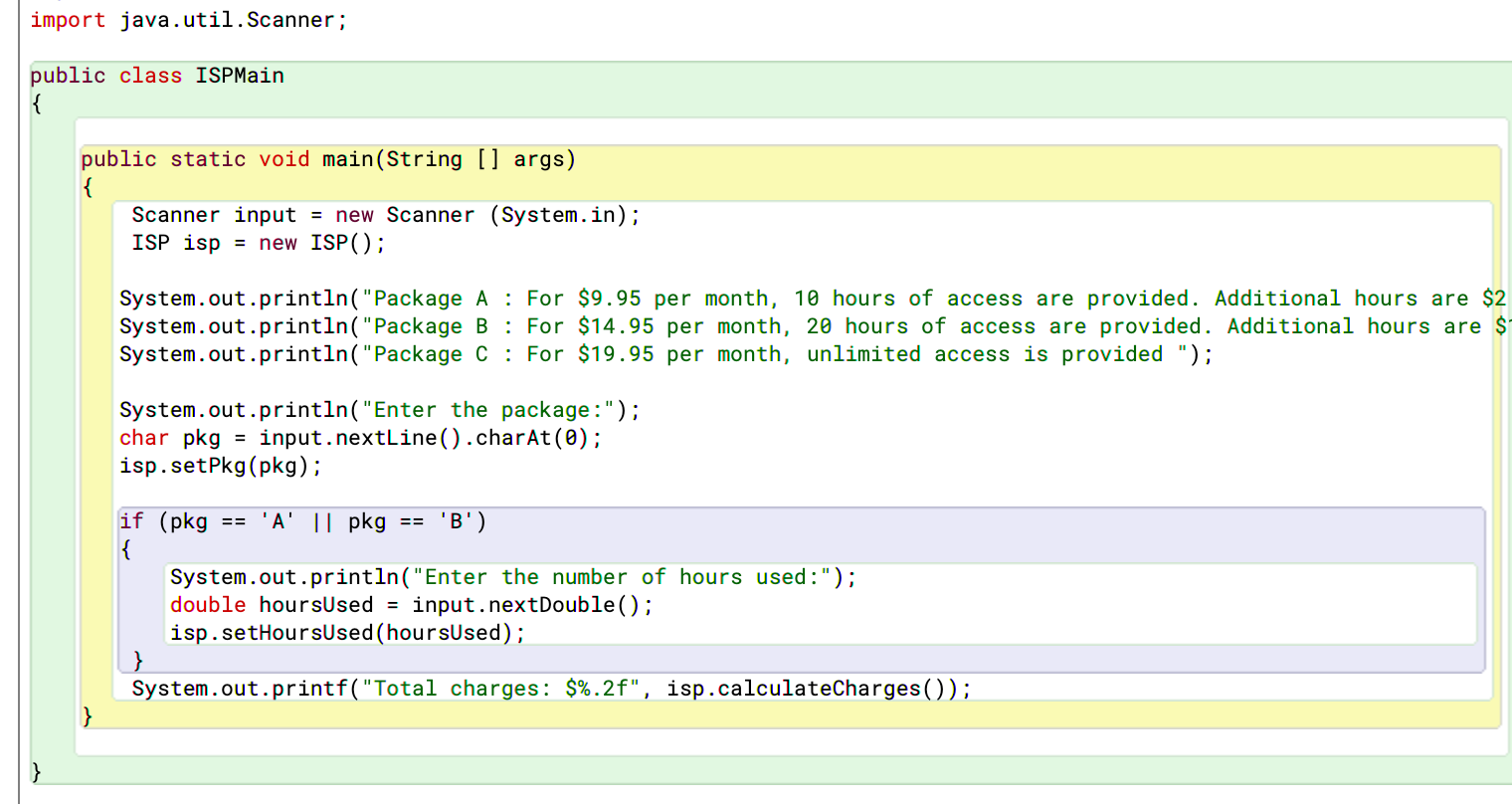The width and height of the screenshot is (1512, 804).
Task: Click the println line for 'Package A'
Action: point(814,299)
